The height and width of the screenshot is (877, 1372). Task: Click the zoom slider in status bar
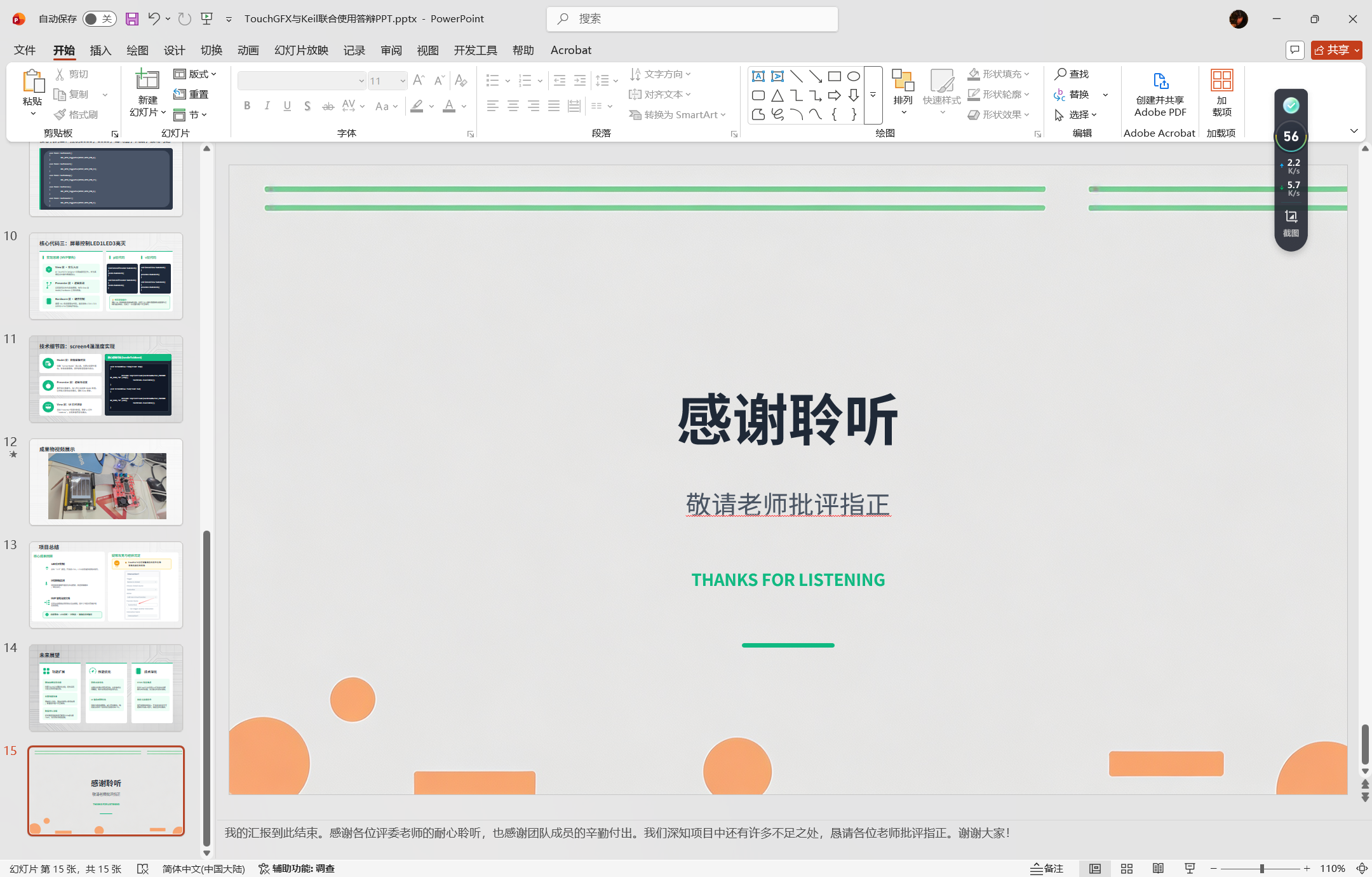(x=1261, y=869)
